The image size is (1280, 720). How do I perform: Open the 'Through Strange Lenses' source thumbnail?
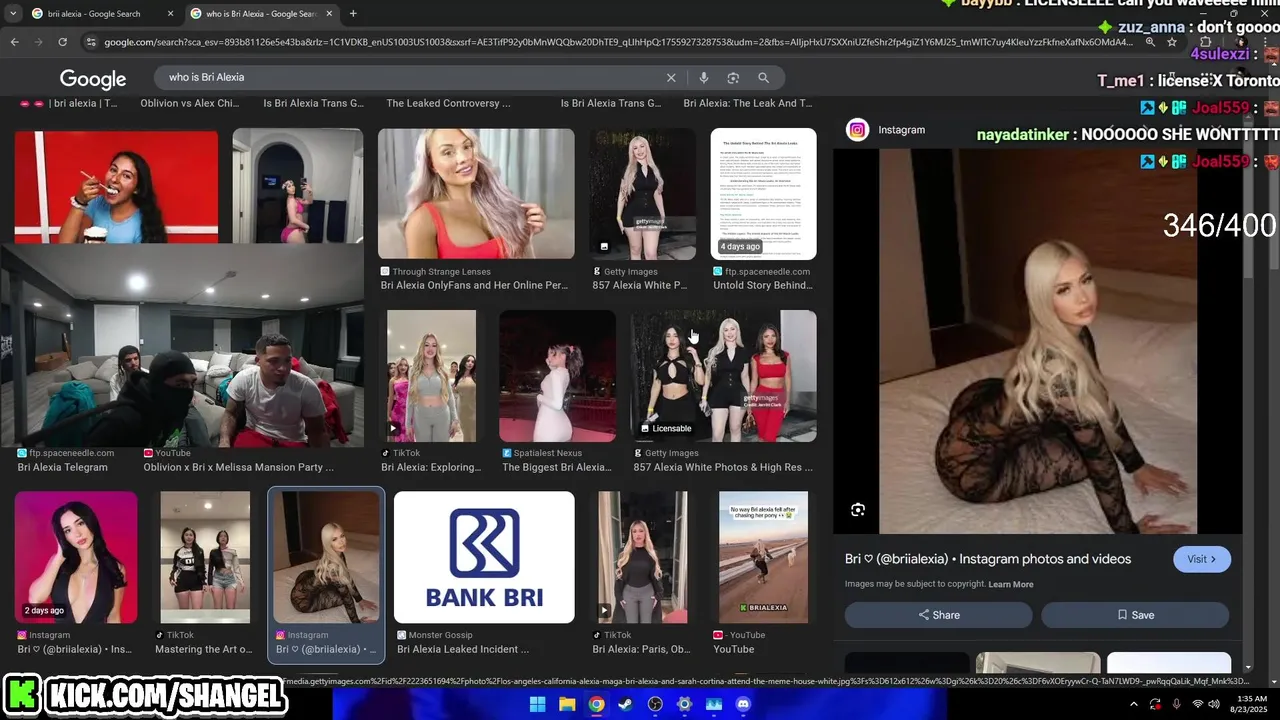[476, 193]
